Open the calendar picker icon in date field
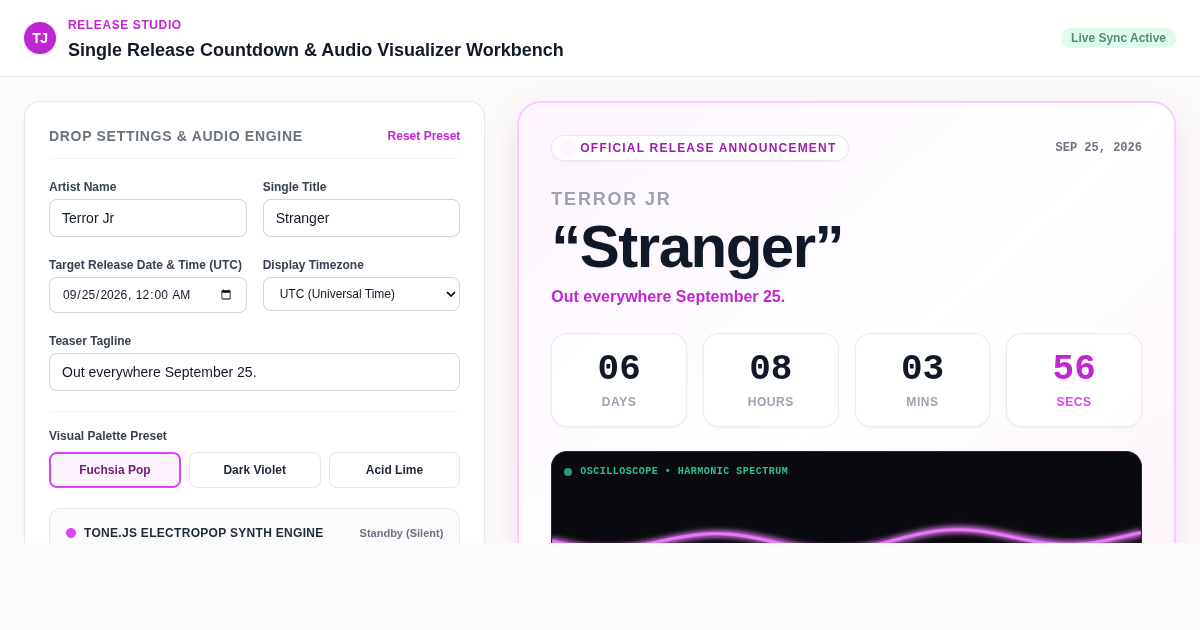This screenshot has width=1200, height=630. coord(226,295)
